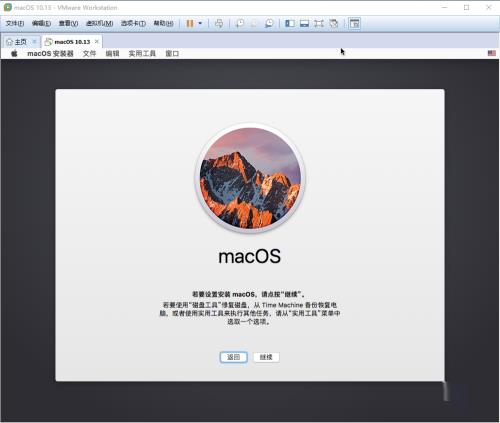Switch to Unity mode icon
This screenshot has width=500, height=423.
click(x=333, y=23)
